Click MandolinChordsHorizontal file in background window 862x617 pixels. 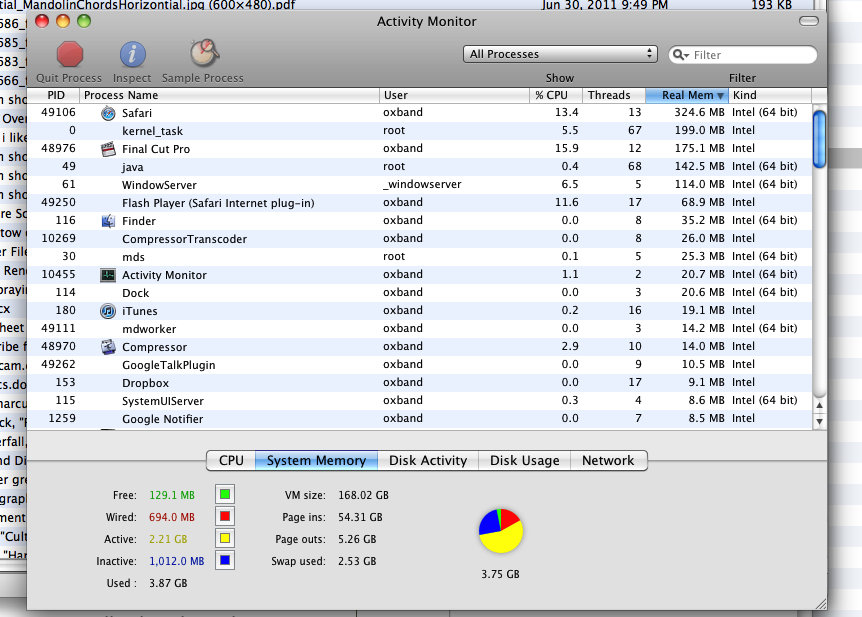[x=147, y=5]
